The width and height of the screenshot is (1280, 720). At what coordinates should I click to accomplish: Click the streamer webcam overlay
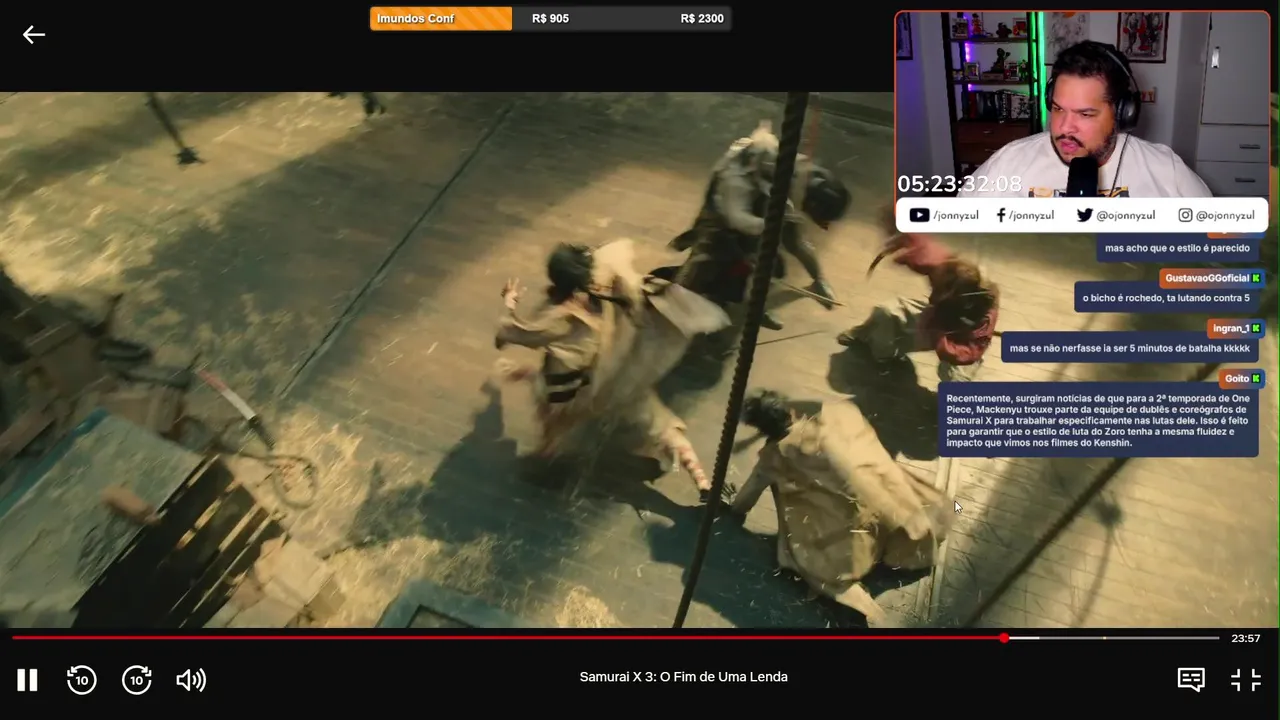pos(1082,104)
